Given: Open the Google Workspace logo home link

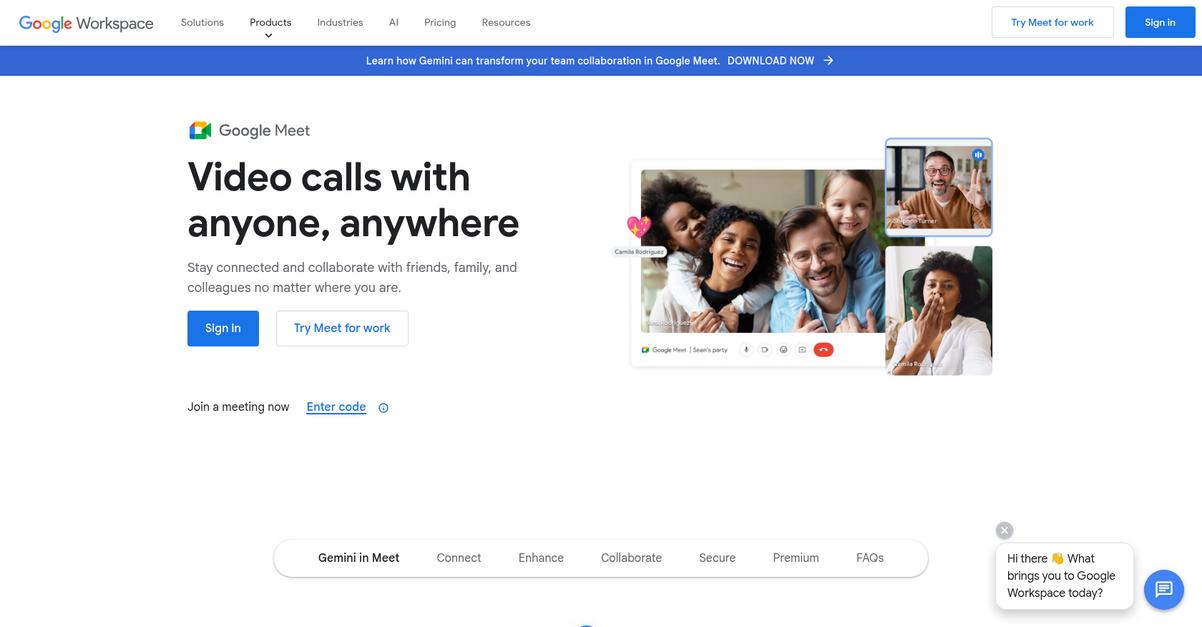Looking at the screenshot, I should [x=86, y=22].
